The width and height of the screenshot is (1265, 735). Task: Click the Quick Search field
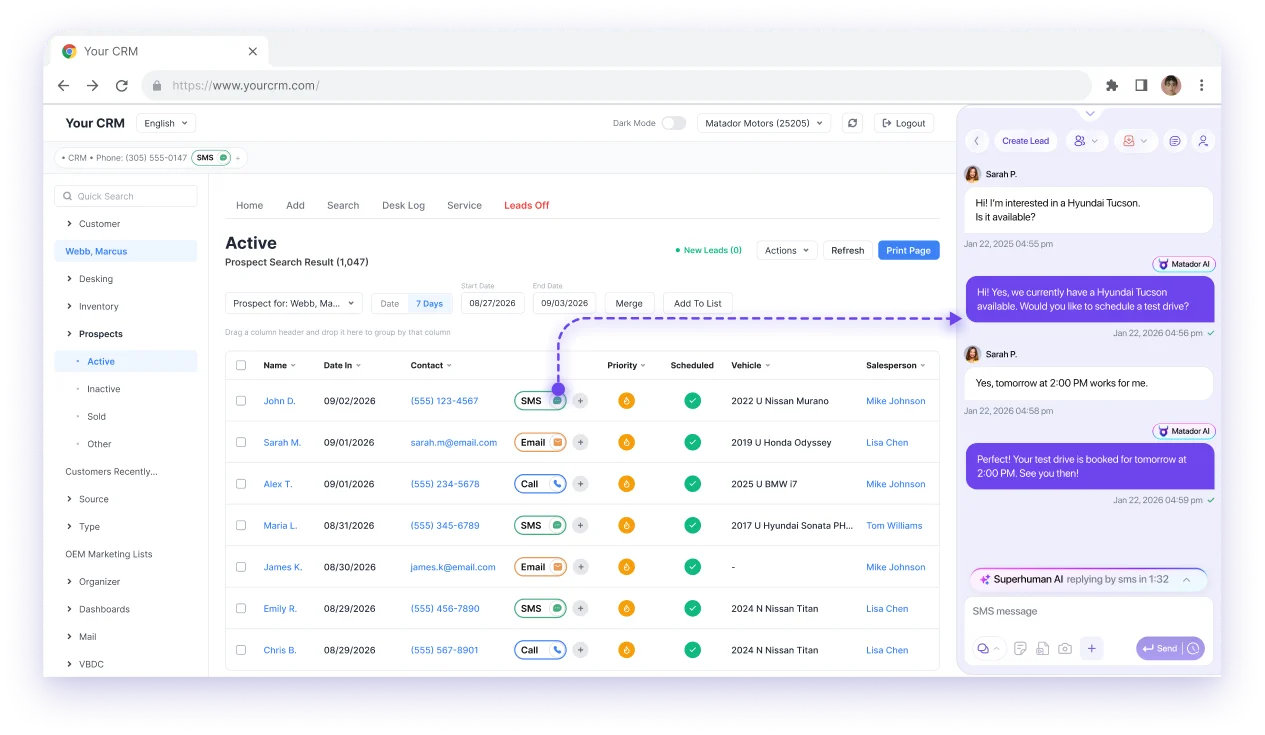pyautogui.click(x=126, y=196)
